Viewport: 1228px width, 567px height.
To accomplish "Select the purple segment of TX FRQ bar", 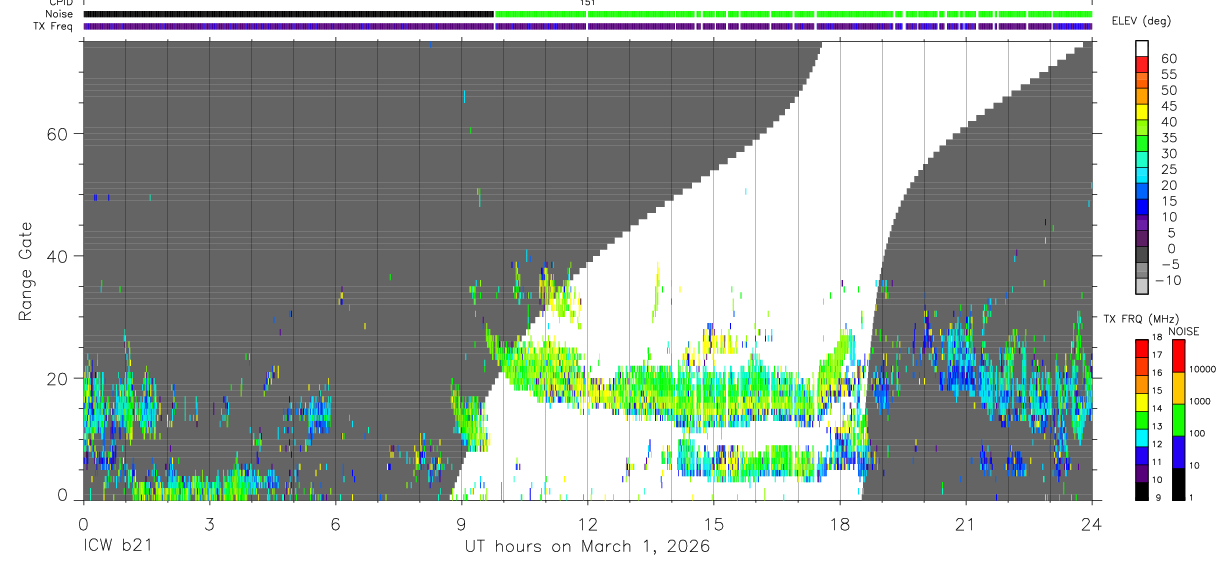I will tap(1141, 474).
